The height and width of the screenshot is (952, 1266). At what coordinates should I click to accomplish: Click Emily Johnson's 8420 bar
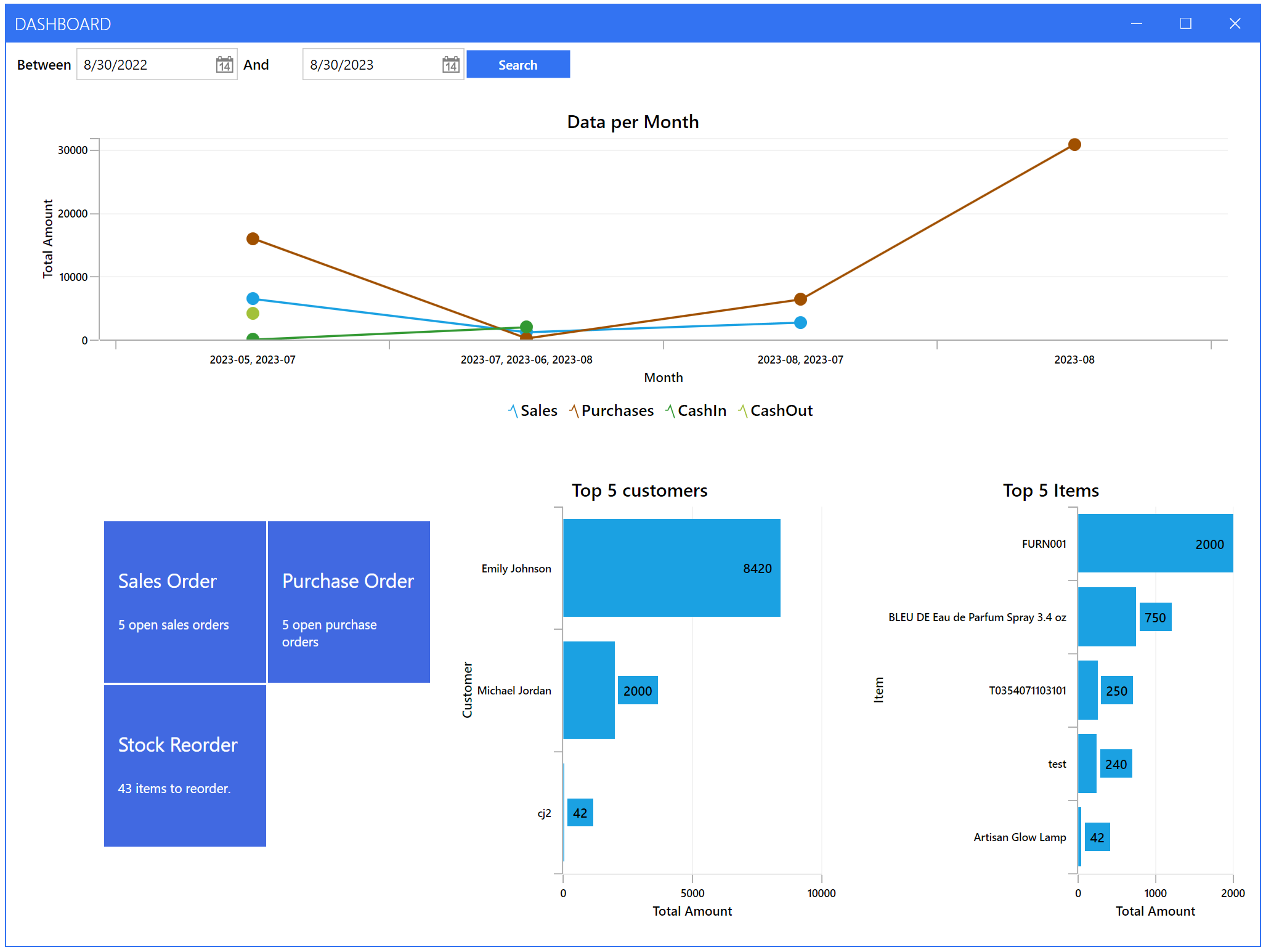coord(672,568)
